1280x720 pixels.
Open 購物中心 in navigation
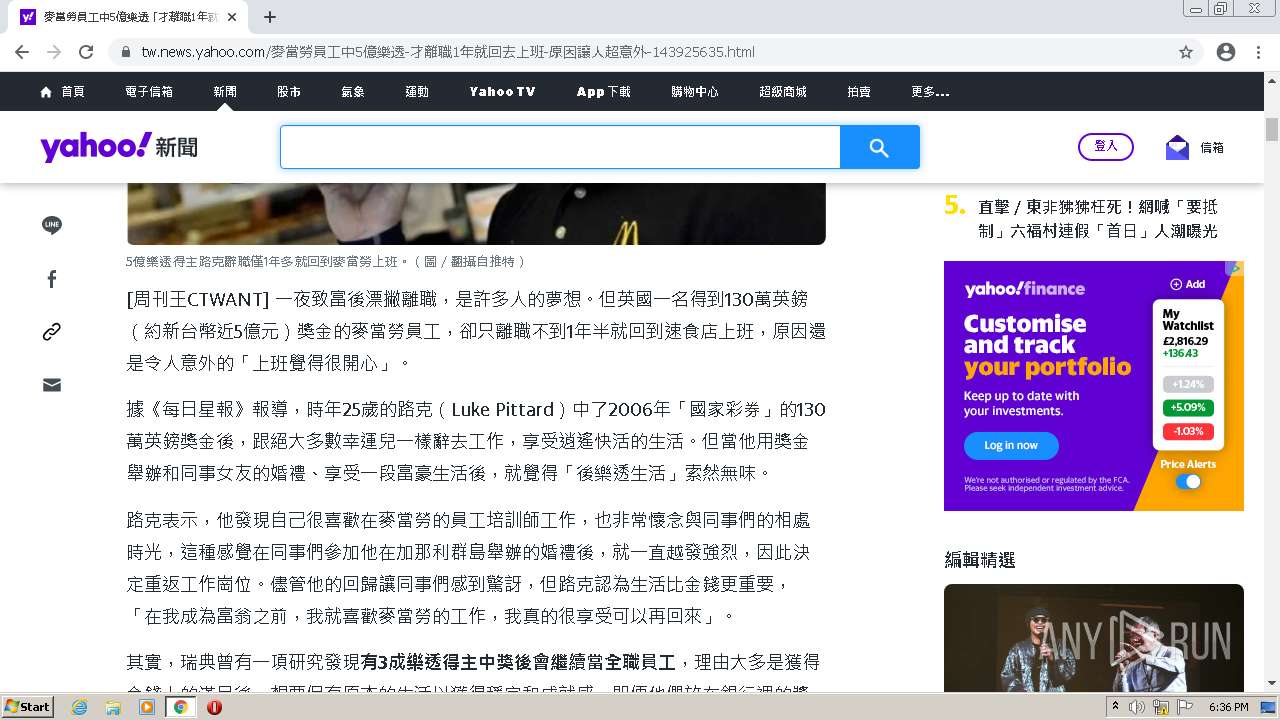tap(695, 91)
